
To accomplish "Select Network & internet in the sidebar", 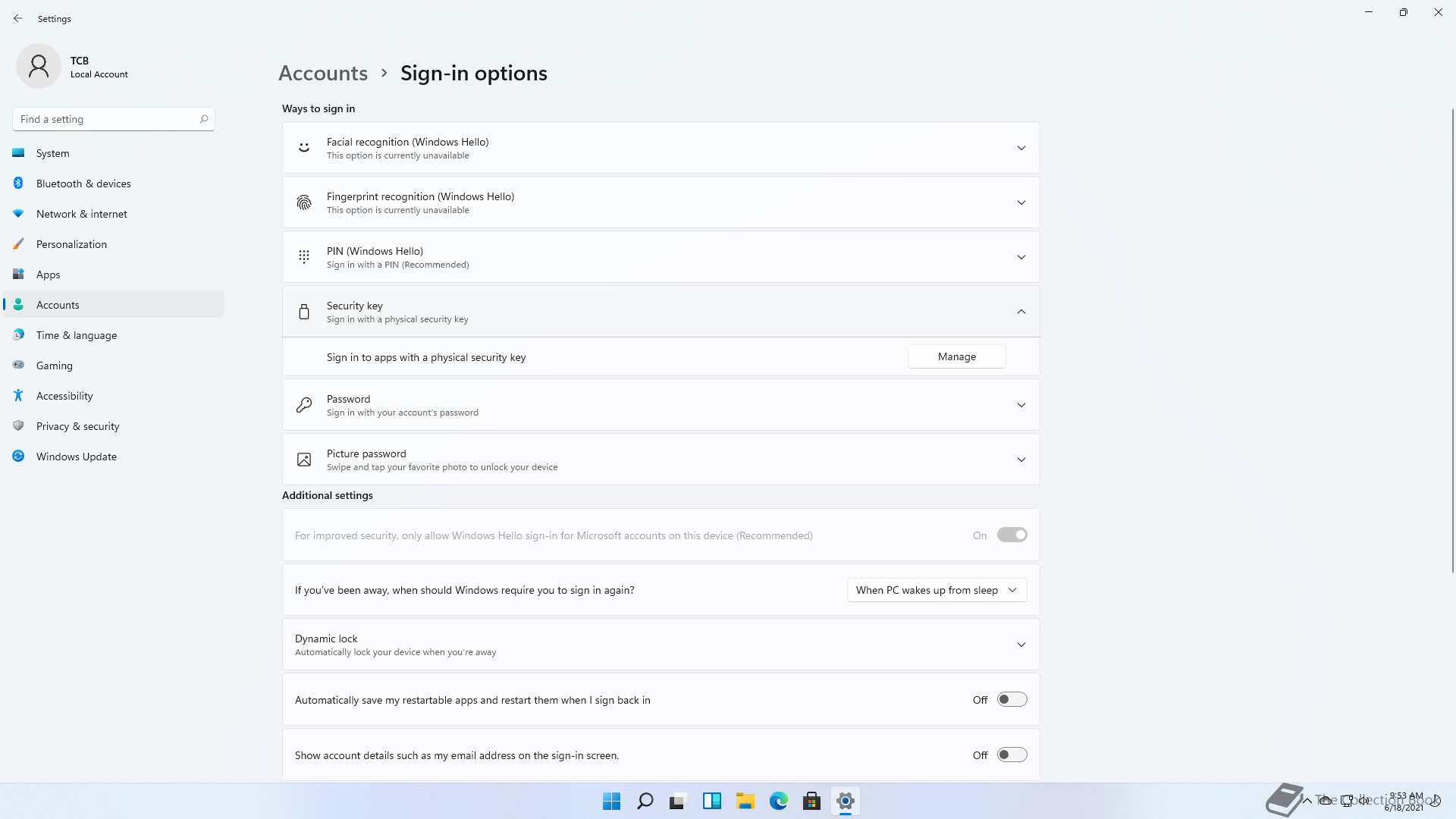I will (x=114, y=214).
